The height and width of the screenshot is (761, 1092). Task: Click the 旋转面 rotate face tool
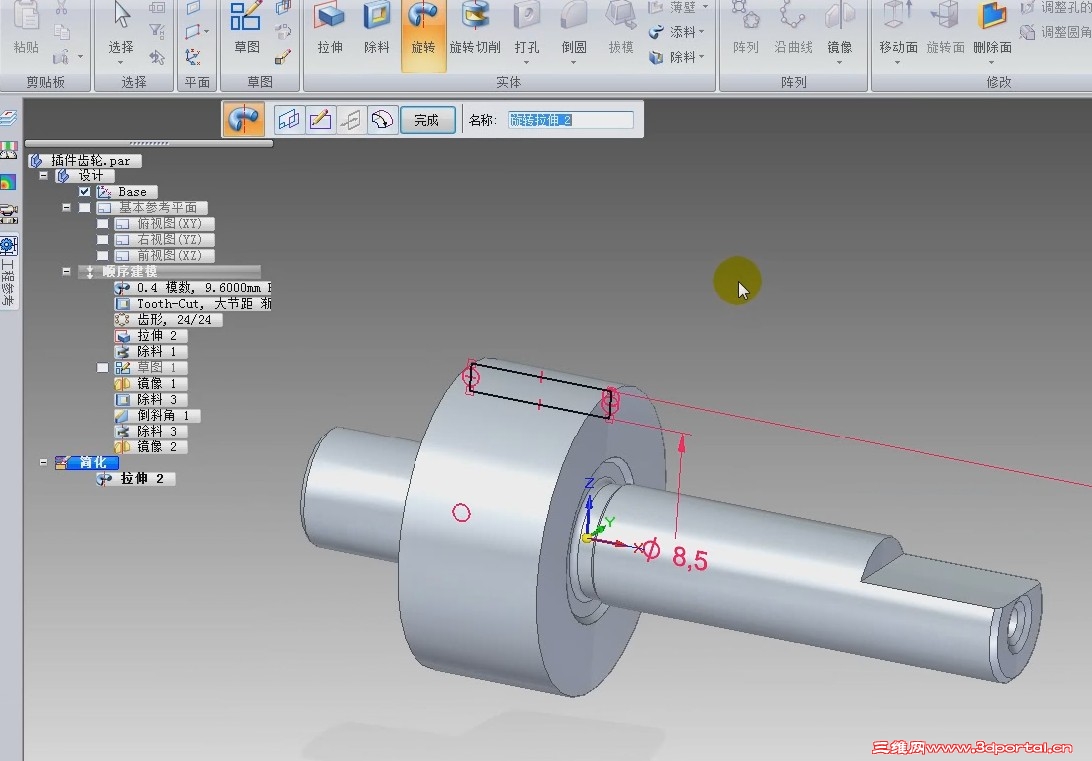click(x=946, y=26)
